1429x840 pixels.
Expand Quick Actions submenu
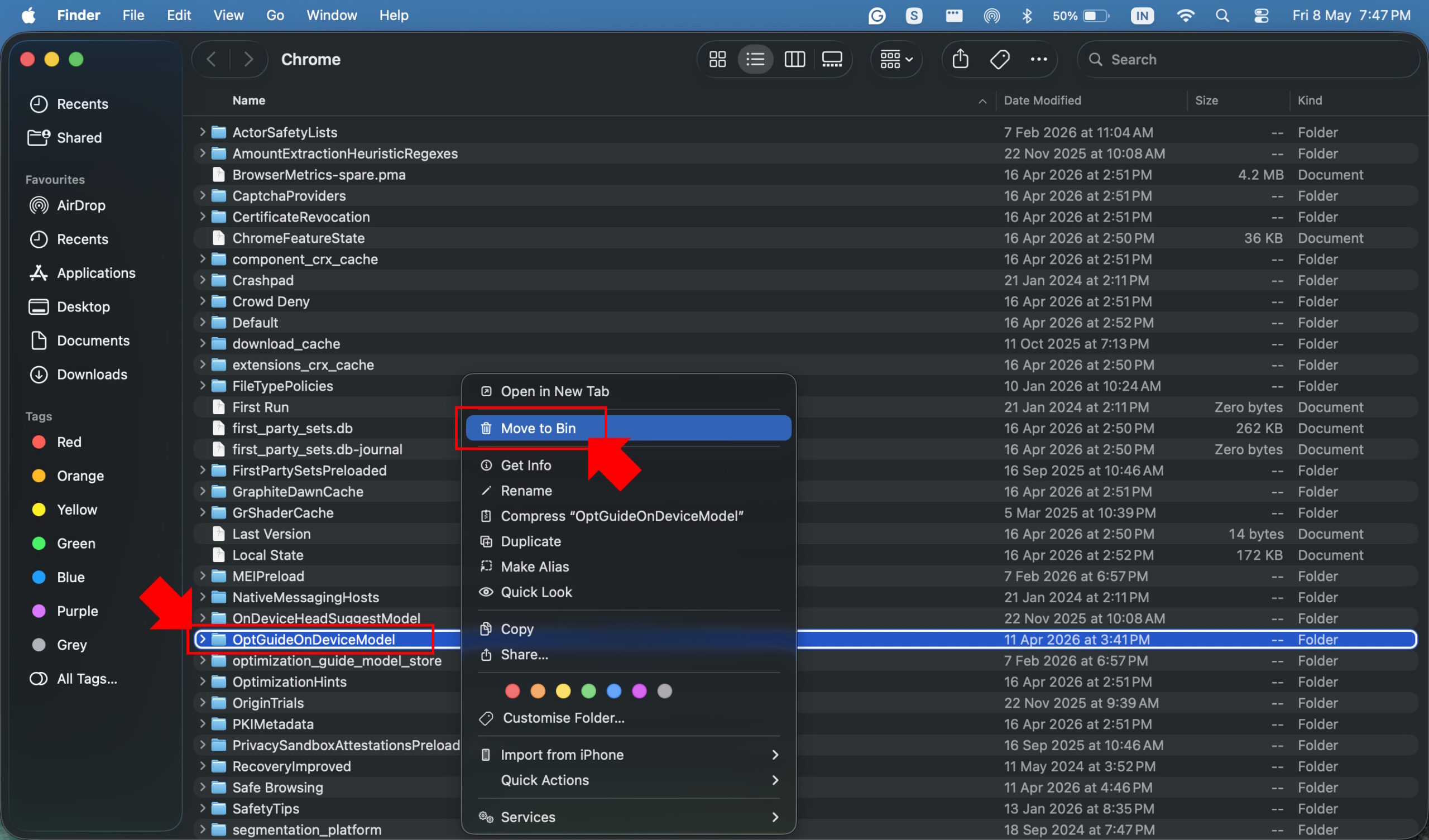[629, 780]
